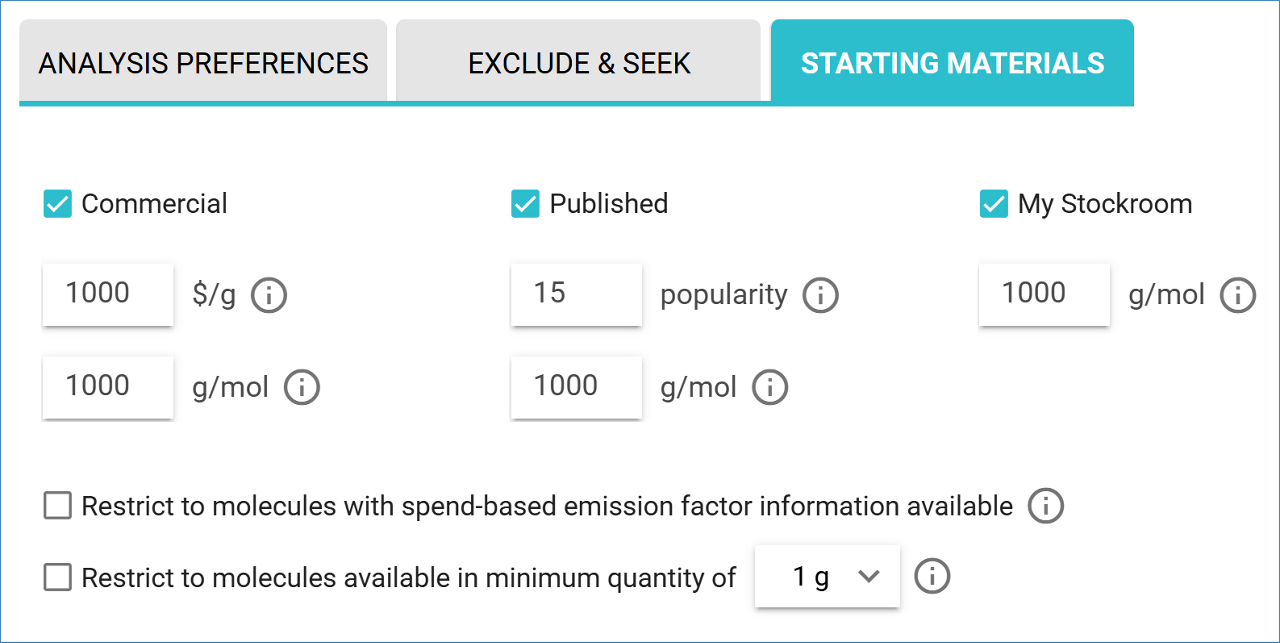The height and width of the screenshot is (643, 1280).
Task: Click the Commercial $/g price input field
Action: click(108, 294)
